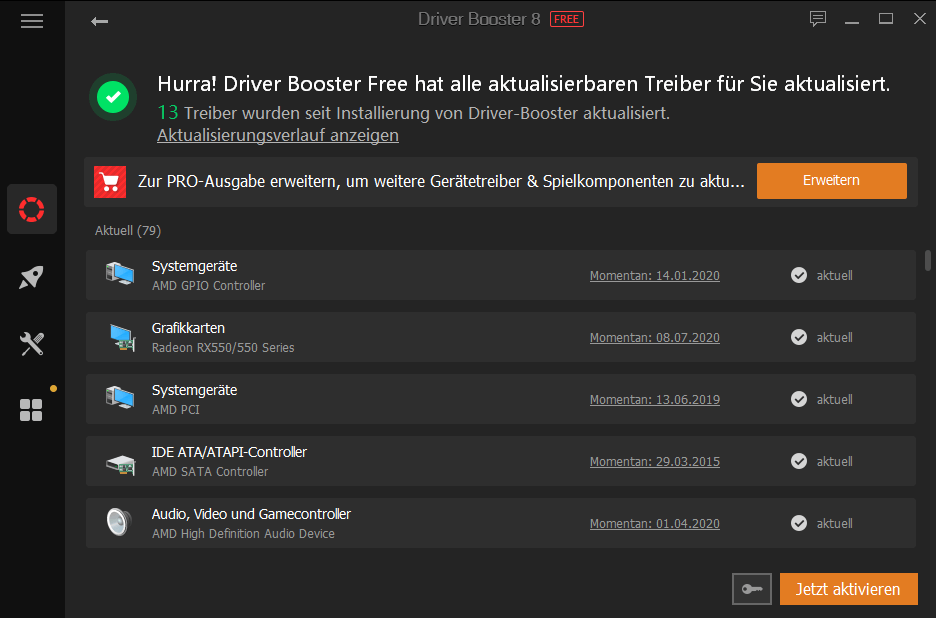This screenshot has height=618, width=936.
Task: Click the driver list scrollbar thumb
Action: [x=928, y=260]
